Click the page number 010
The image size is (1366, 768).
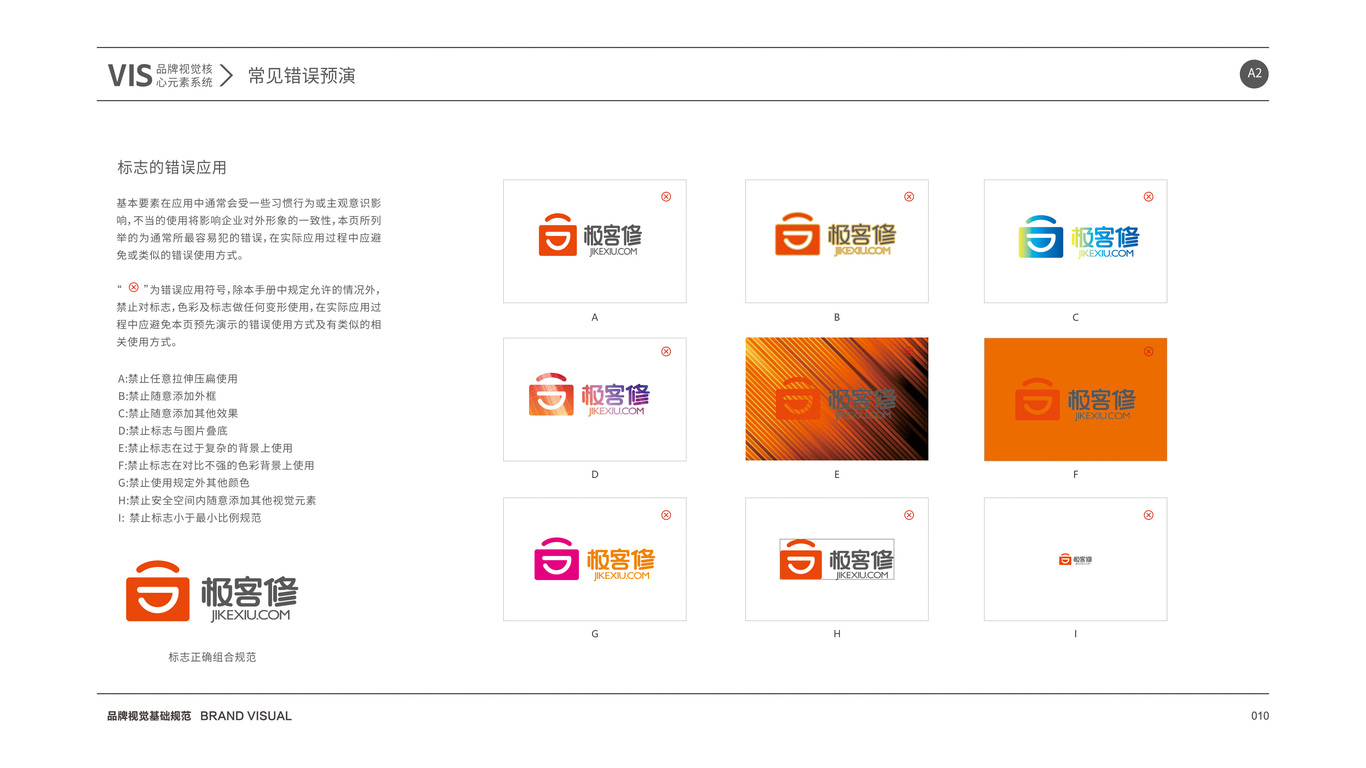click(x=1260, y=716)
